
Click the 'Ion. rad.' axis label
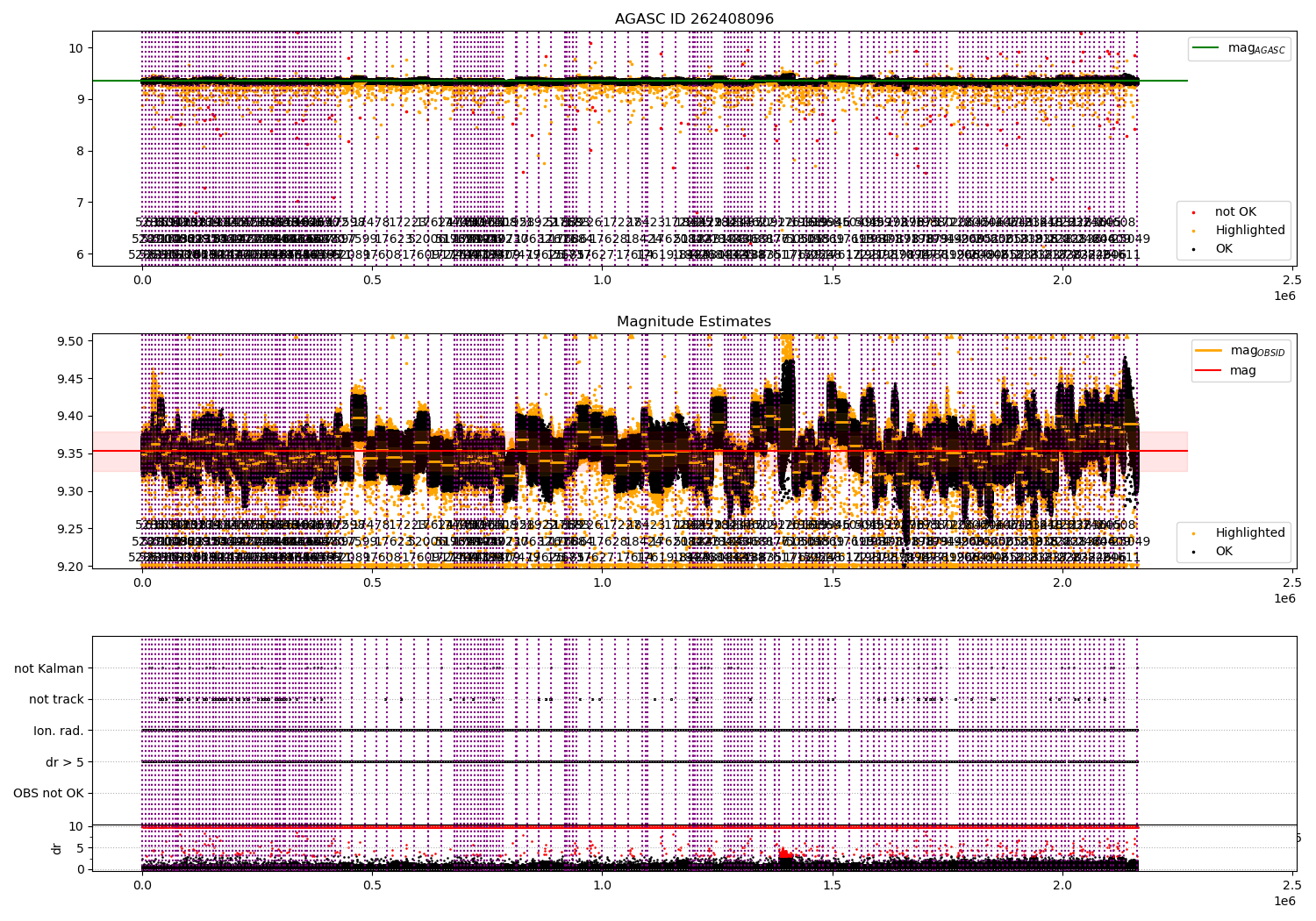(59, 731)
